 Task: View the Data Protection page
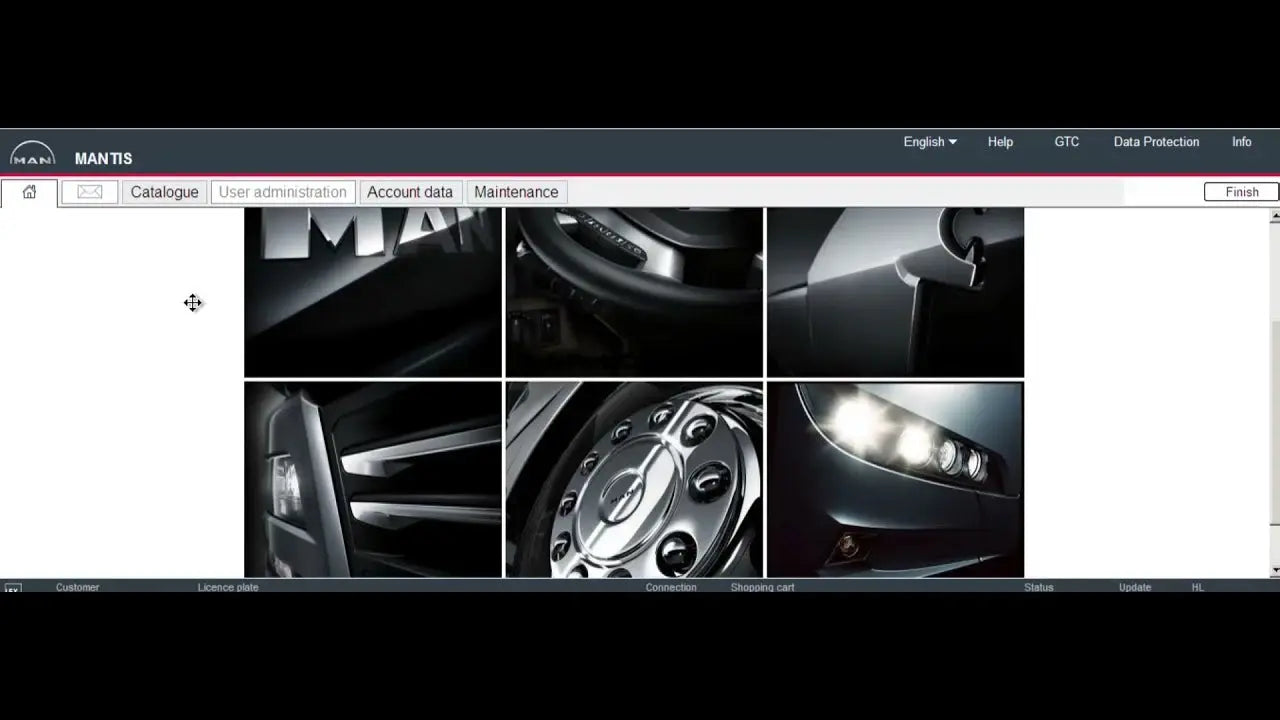click(x=1156, y=142)
